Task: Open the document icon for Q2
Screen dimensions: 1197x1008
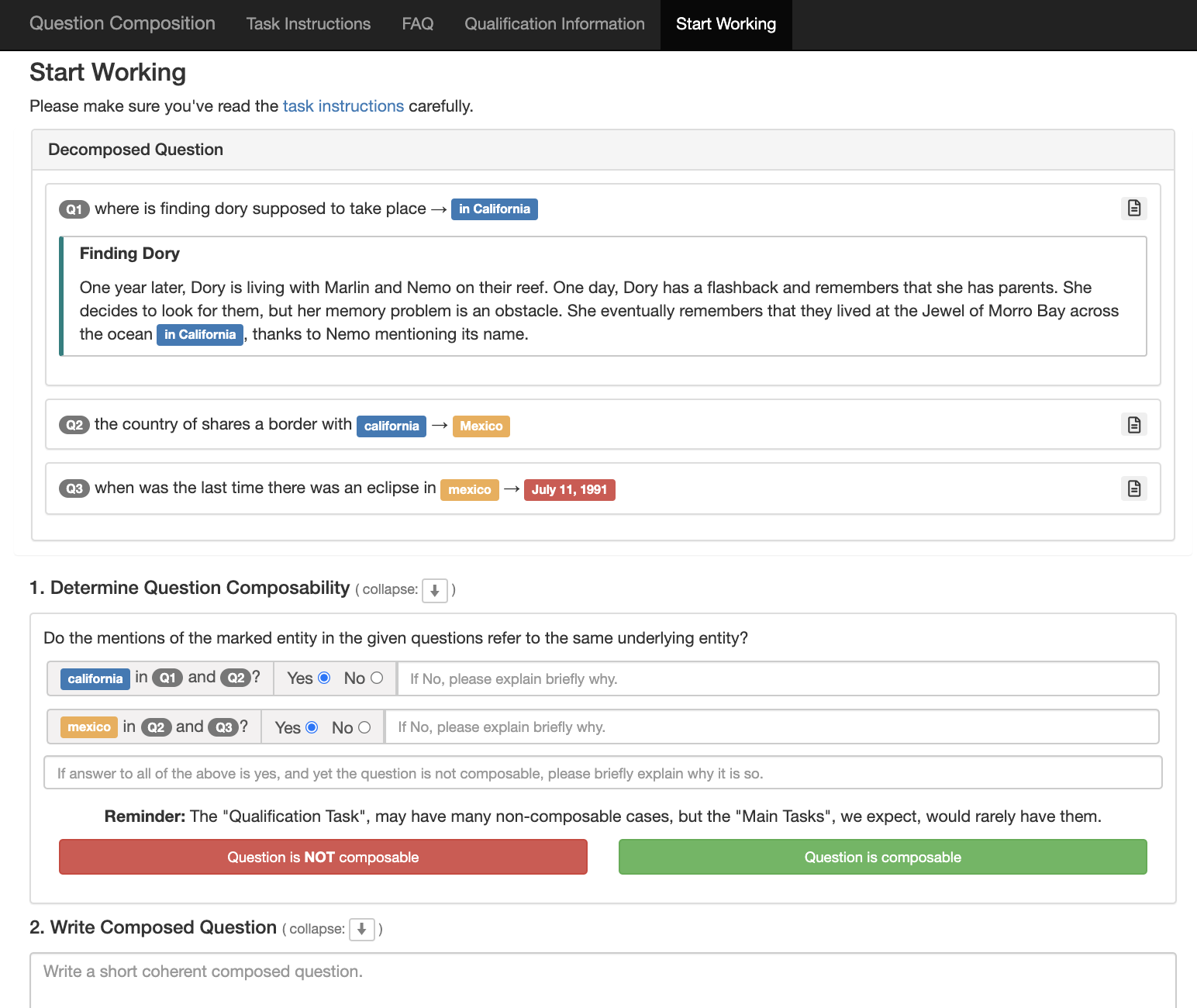Action: 1133,424
